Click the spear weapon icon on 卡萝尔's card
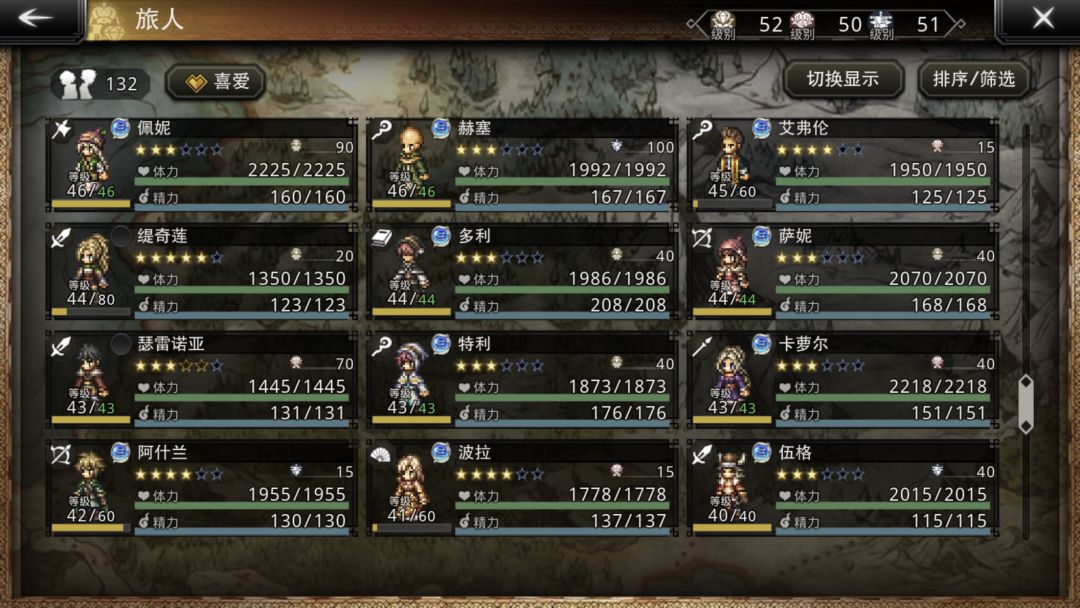 click(702, 346)
